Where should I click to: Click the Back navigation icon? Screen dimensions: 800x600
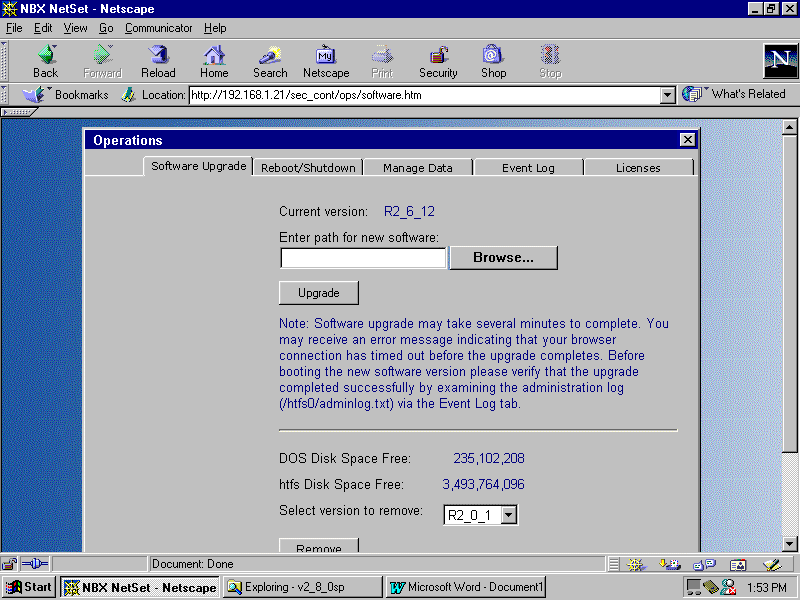coord(46,60)
